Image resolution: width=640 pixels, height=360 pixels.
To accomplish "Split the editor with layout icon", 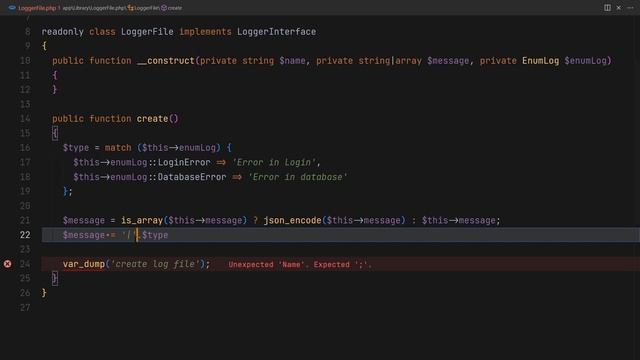I will coord(607,8).
